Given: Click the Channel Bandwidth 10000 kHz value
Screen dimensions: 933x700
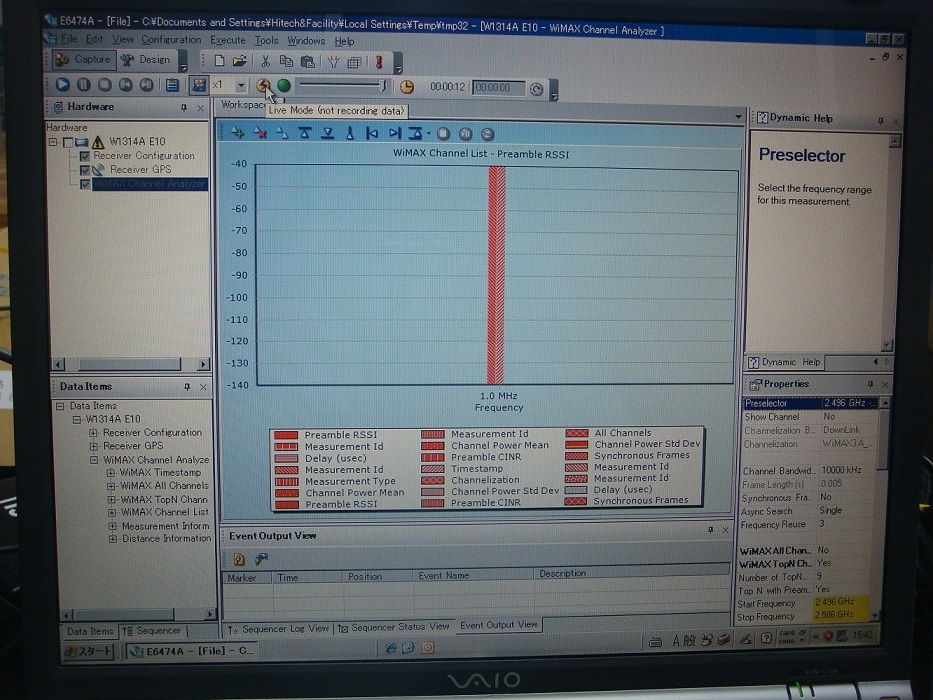Looking at the screenshot, I should [x=850, y=470].
